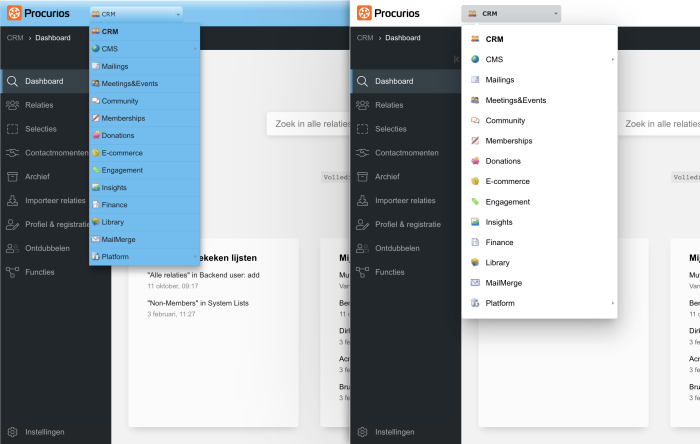Open the Procurios logo in right window
Image resolution: width=700 pixels, height=444 pixels.
coord(388,13)
